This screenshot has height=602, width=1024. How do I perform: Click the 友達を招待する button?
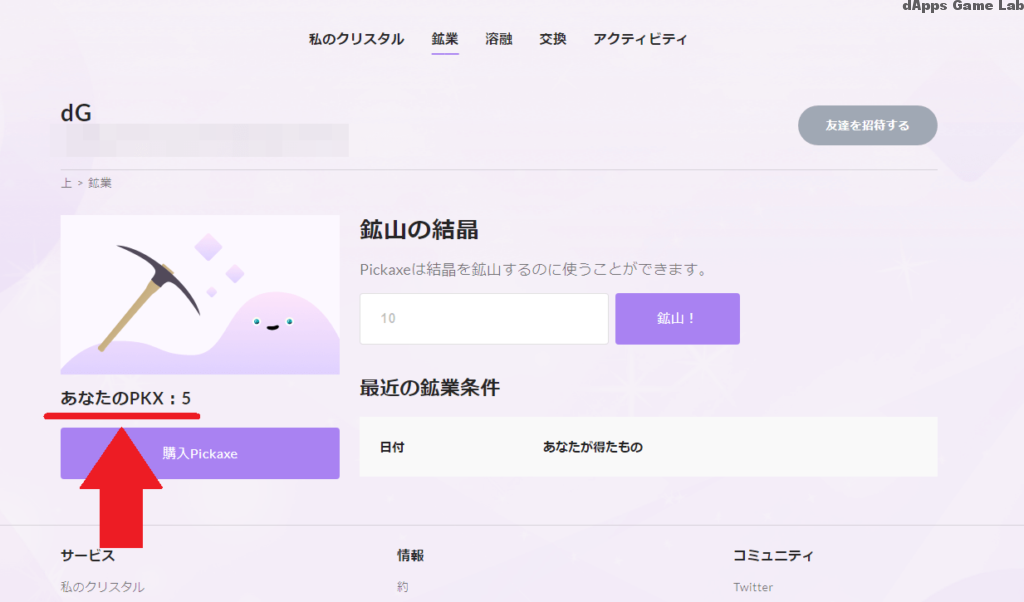pyautogui.click(x=867, y=125)
